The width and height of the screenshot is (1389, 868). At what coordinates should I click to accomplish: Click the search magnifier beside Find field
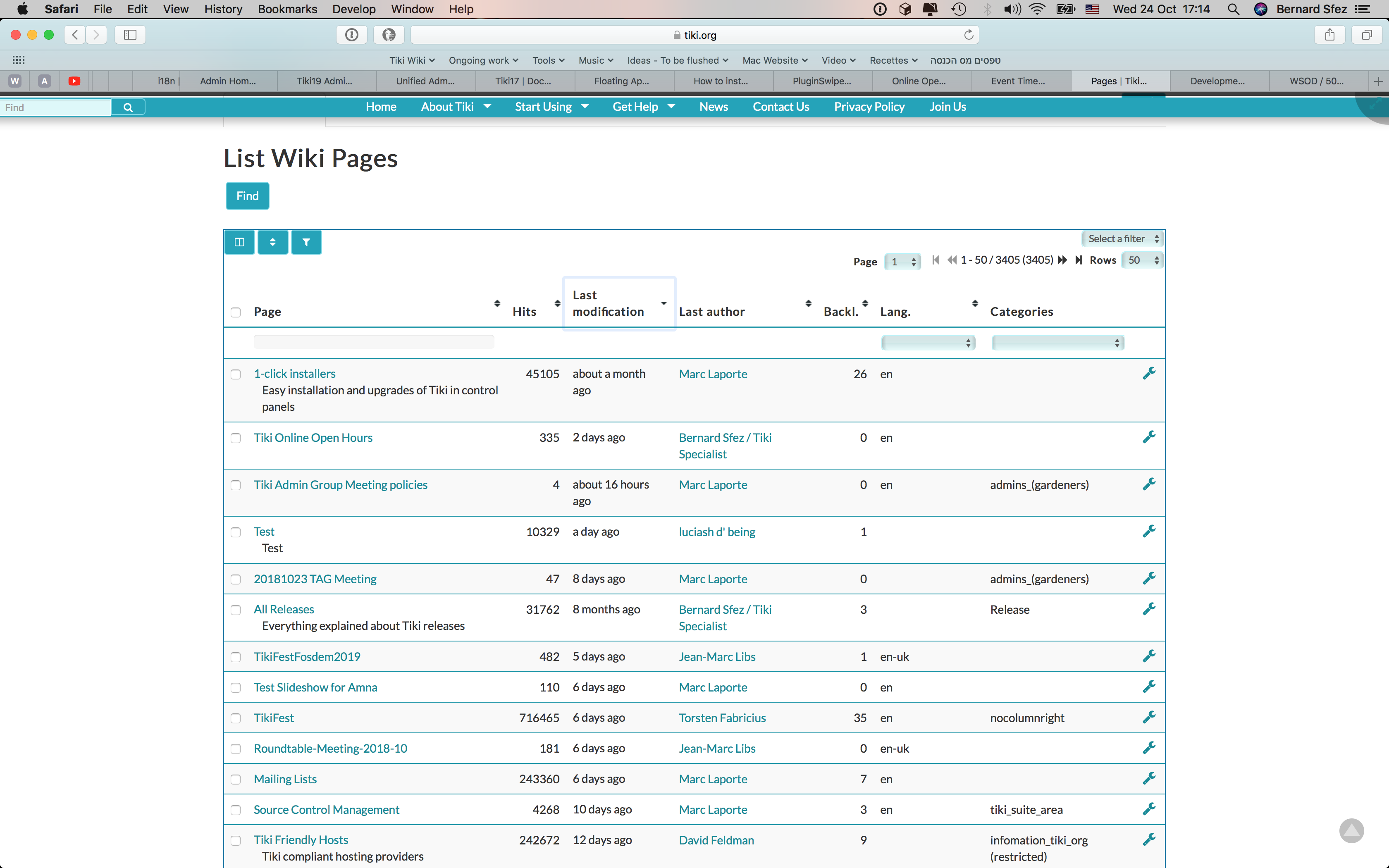pos(128,107)
